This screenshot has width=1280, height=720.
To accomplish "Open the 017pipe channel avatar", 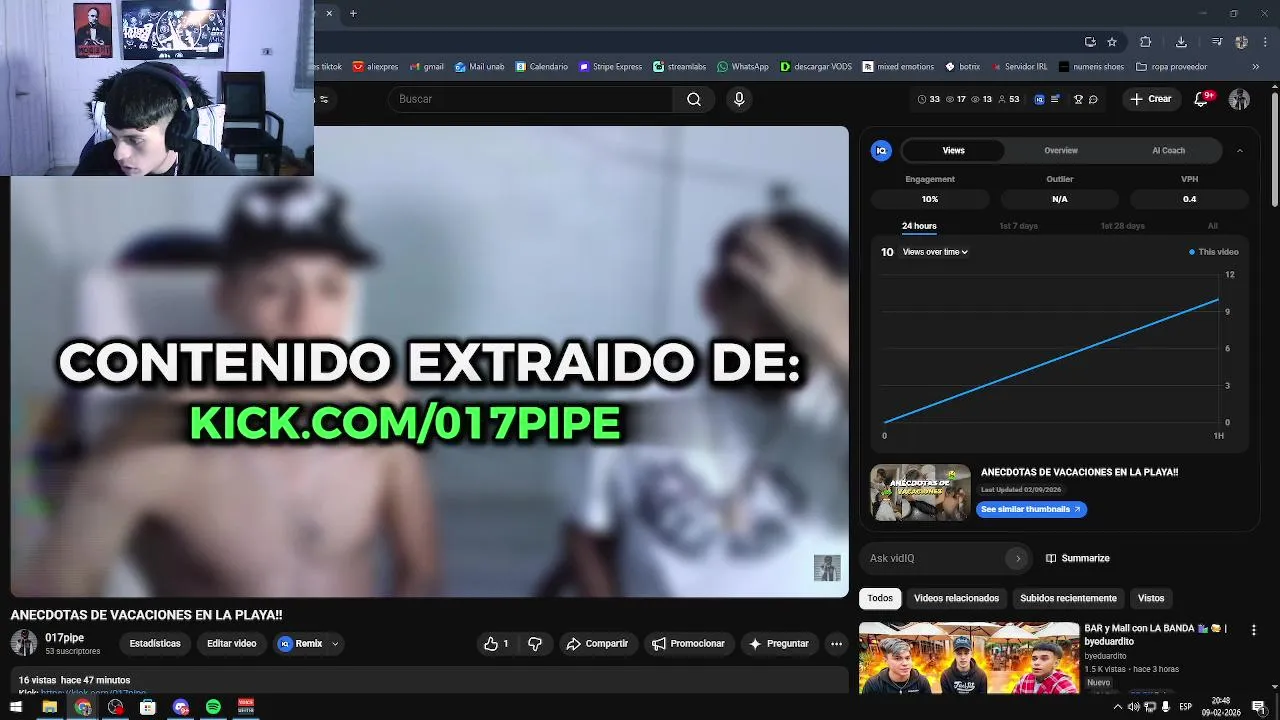I will click(24, 643).
